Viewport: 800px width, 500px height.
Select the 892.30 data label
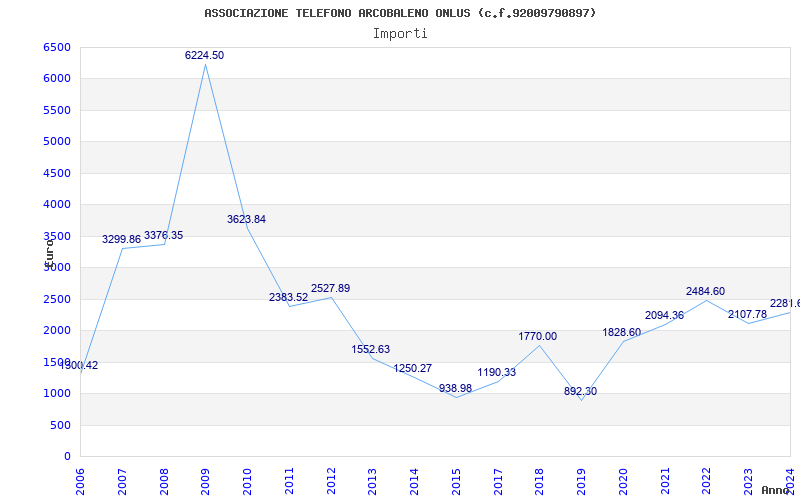pos(581,391)
